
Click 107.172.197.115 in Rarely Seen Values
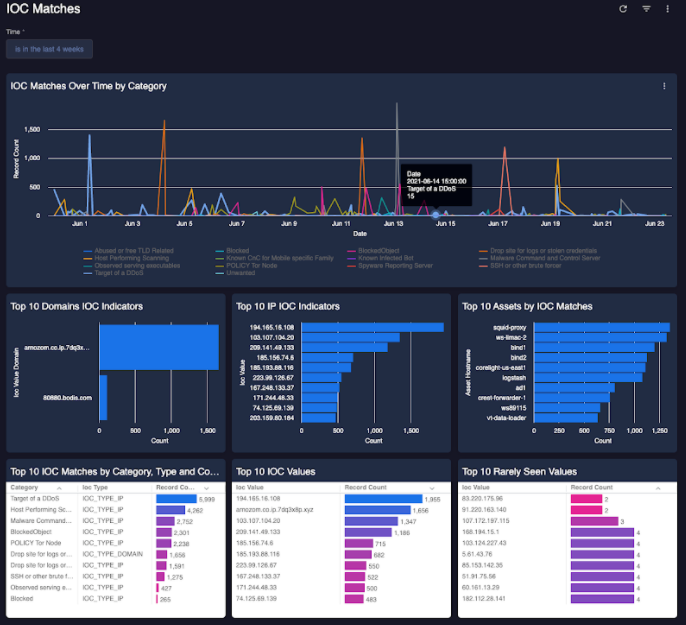pyautogui.click(x=486, y=520)
